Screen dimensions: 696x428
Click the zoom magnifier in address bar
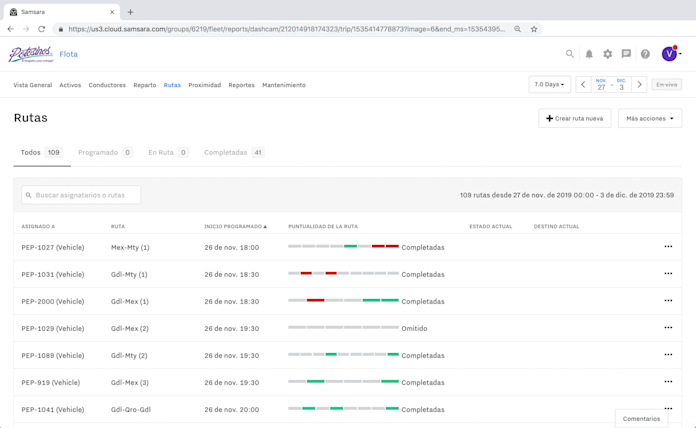[x=518, y=29]
